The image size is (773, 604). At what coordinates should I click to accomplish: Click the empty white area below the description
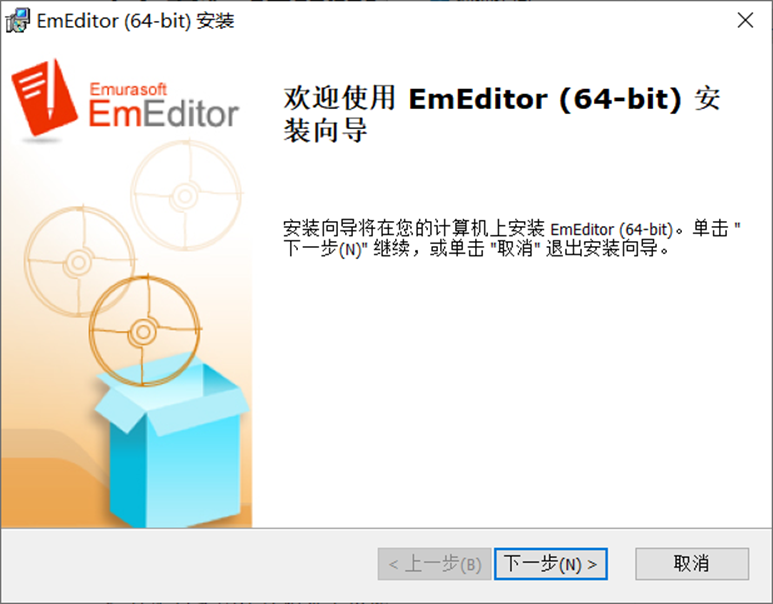tap(512, 394)
